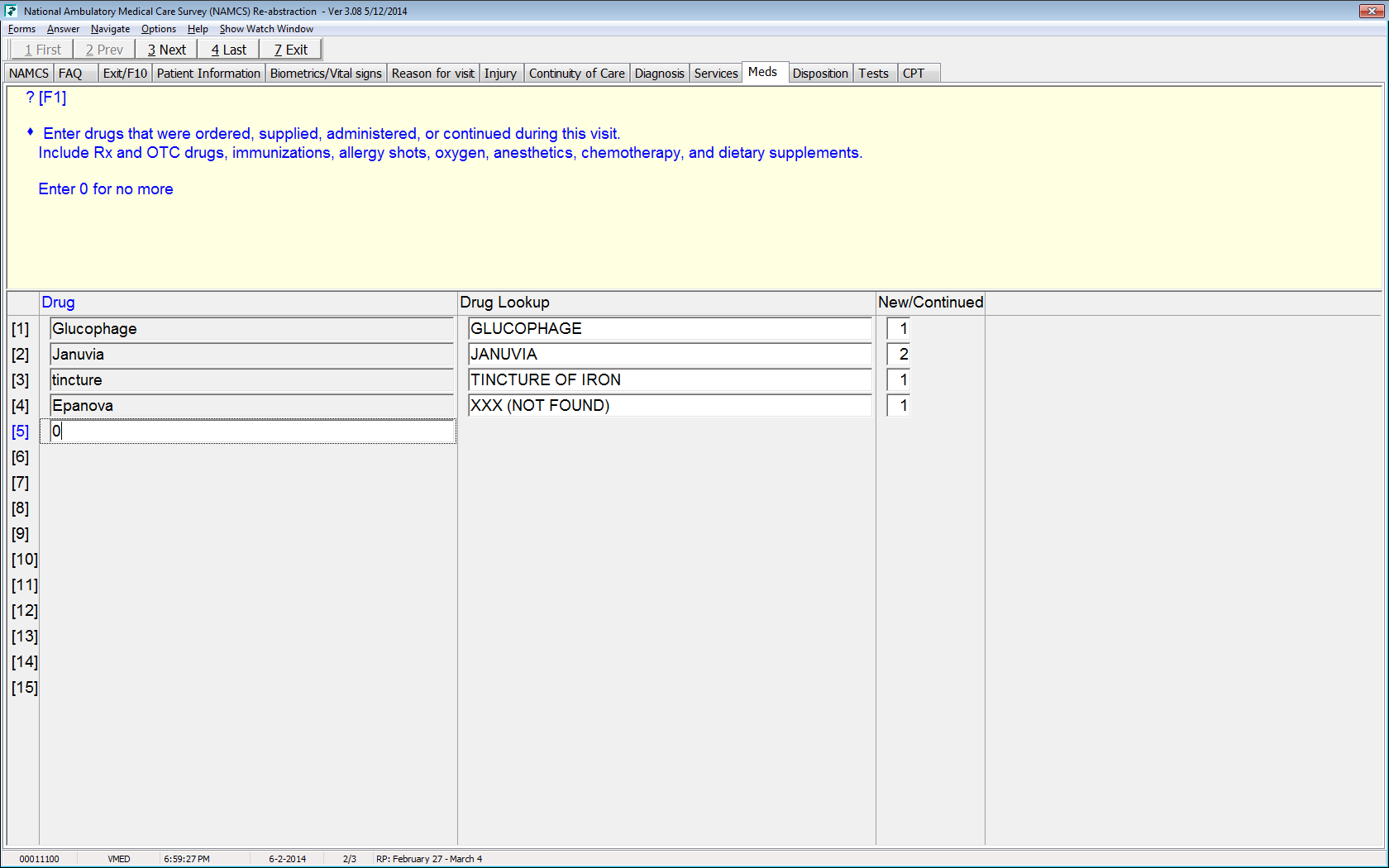Open the Options menu
The height and width of the screenshot is (868, 1389).
pos(158,29)
